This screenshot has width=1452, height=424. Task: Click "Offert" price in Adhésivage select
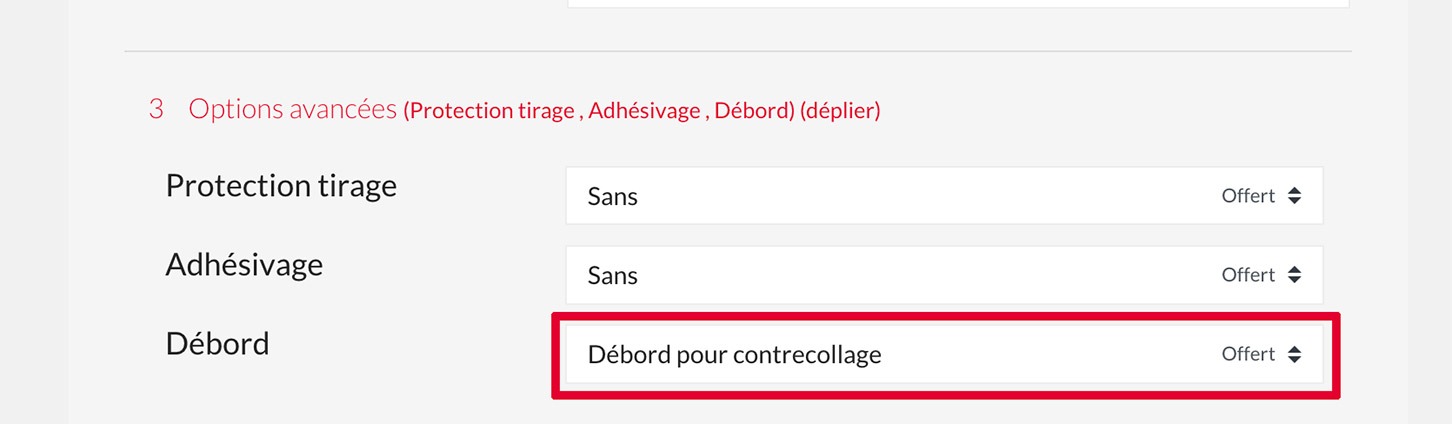click(1248, 275)
